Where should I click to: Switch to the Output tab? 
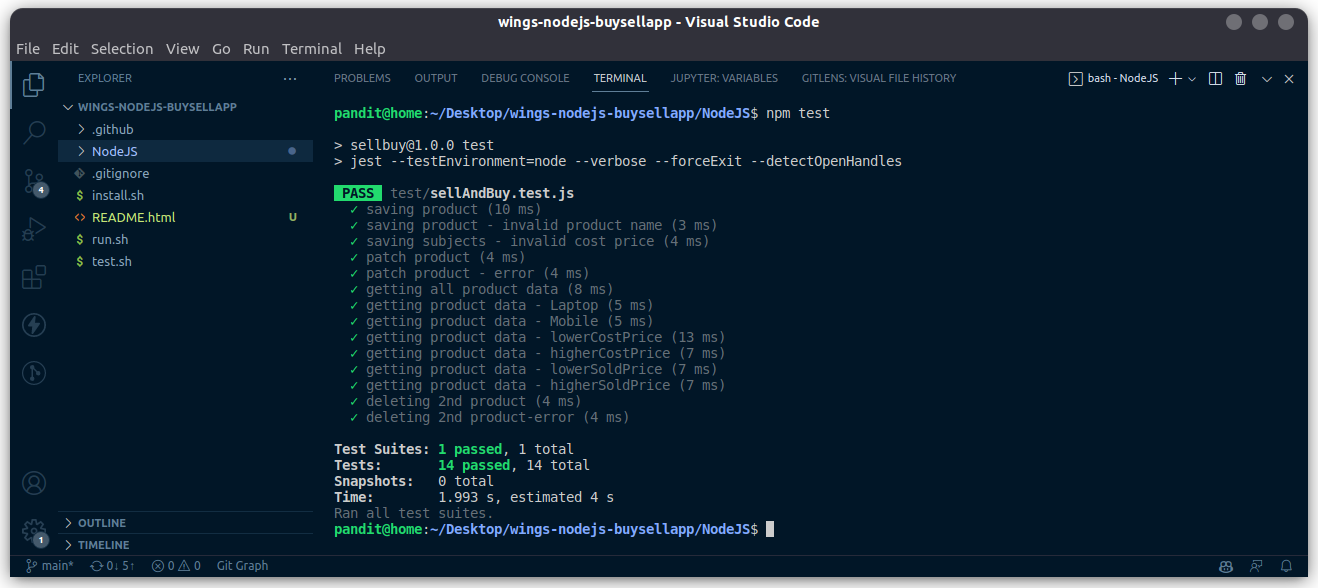[x=436, y=78]
